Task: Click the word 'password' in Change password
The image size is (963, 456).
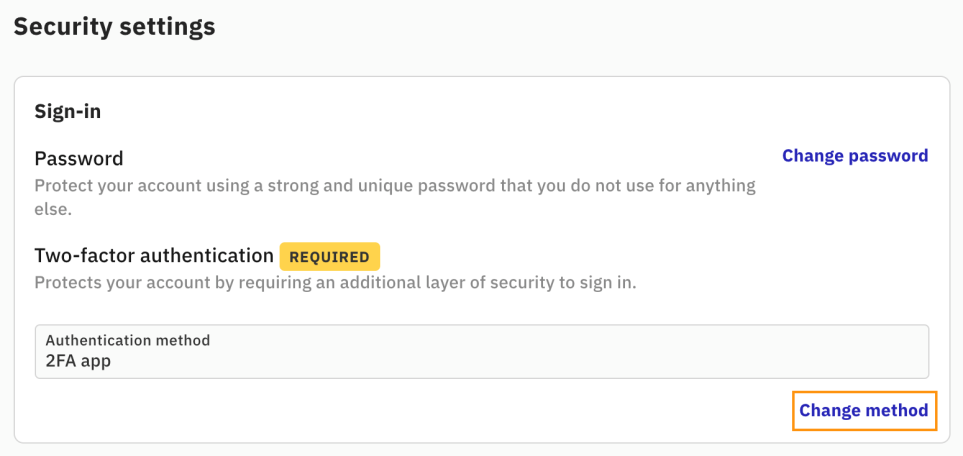Action: point(888,156)
